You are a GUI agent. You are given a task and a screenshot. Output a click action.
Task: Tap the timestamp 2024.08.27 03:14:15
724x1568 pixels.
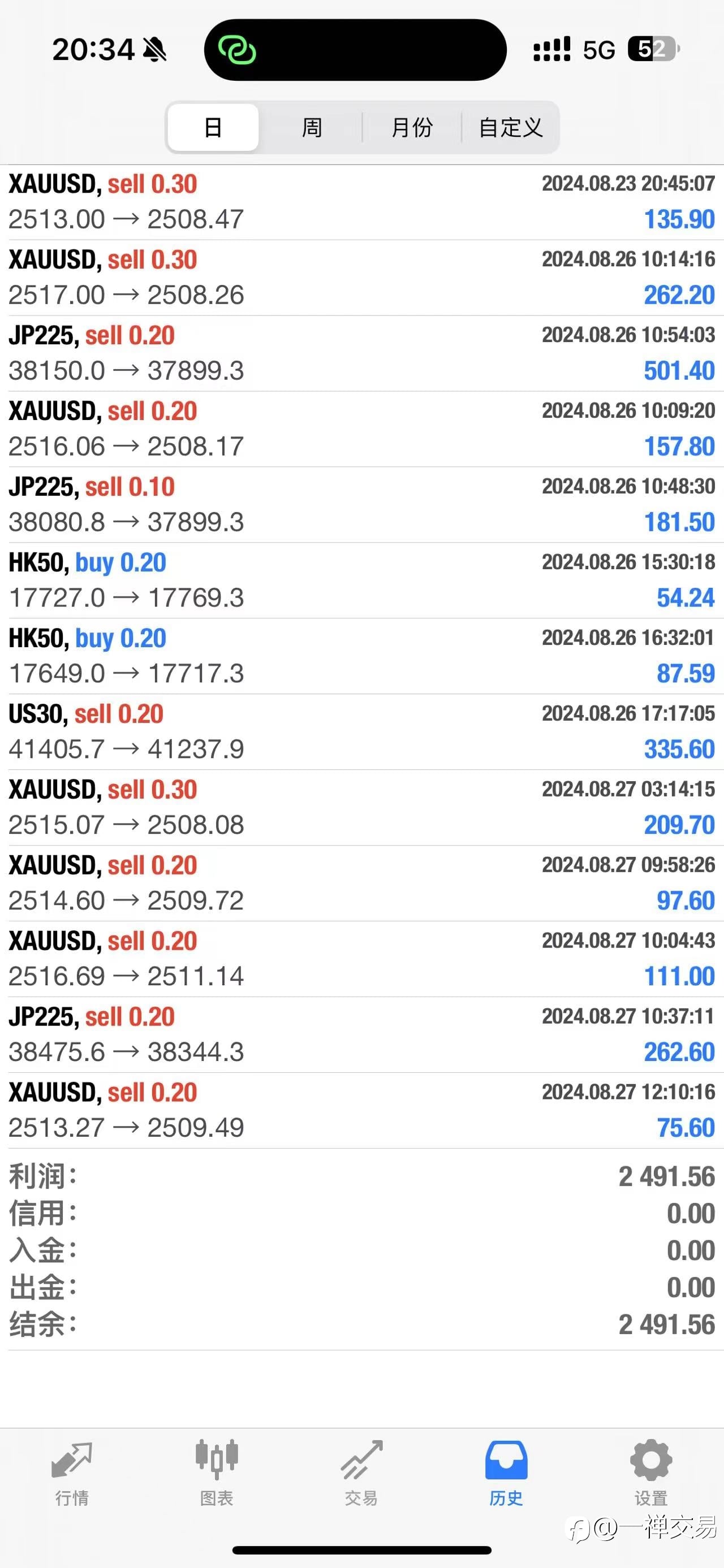pyautogui.click(x=628, y=789)
